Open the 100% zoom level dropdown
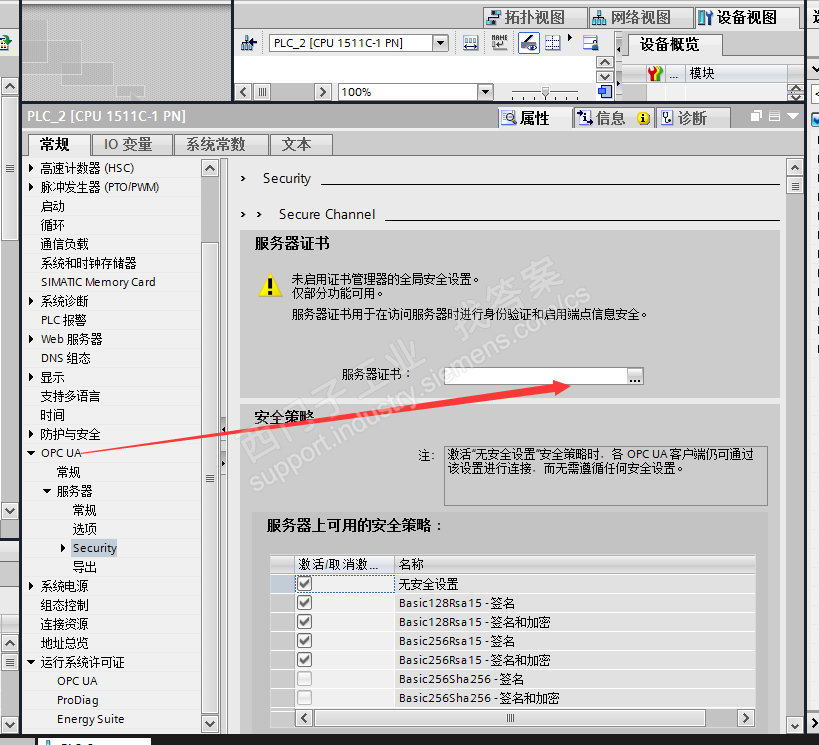819x745 pixels. pos(485,92)
